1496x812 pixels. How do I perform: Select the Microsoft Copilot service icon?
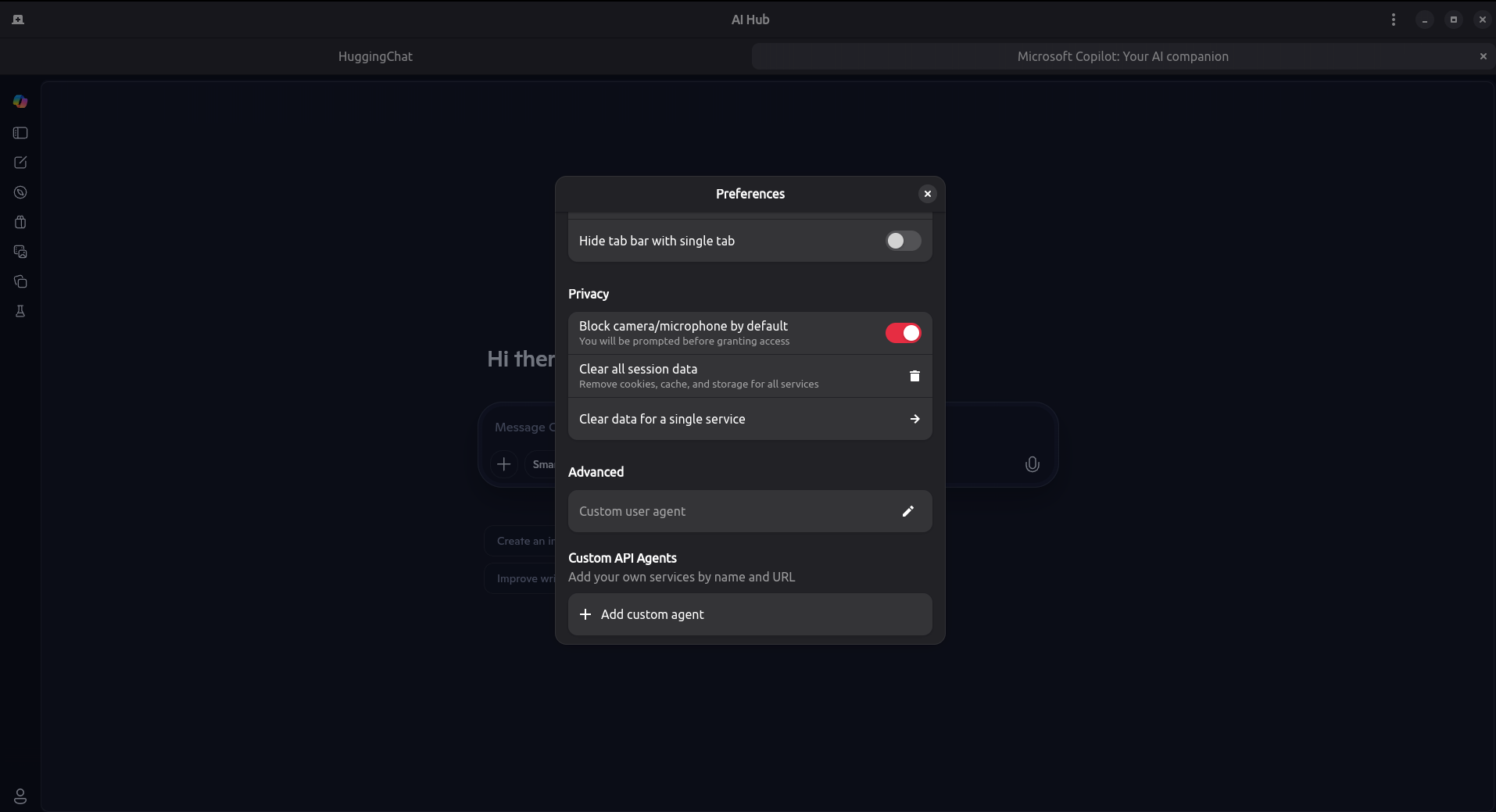click(20, 102)
